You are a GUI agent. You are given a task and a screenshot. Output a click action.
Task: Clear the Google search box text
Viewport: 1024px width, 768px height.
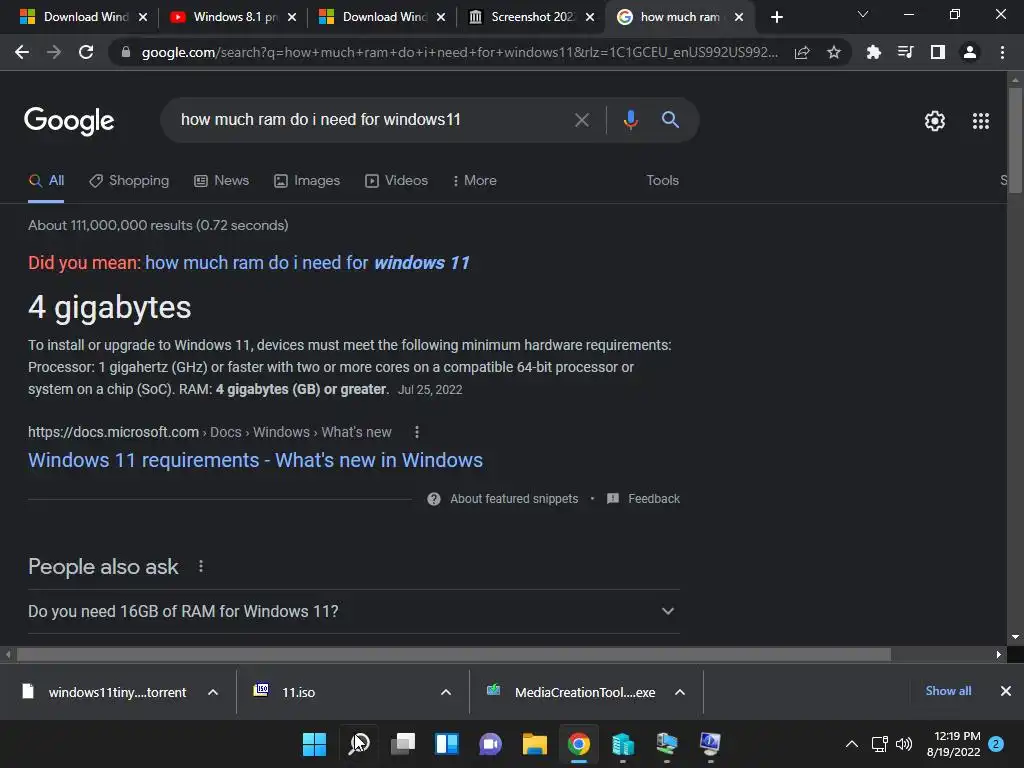tap(581, 120)
